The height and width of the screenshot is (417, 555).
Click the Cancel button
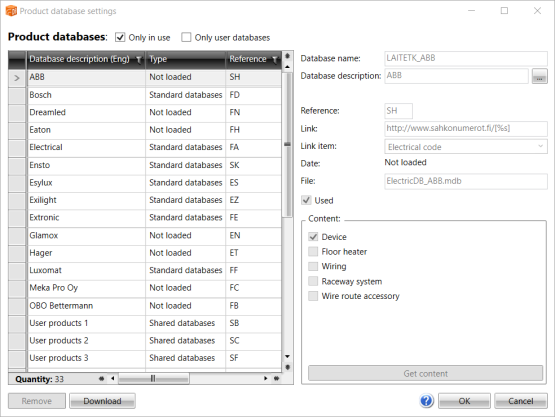[521, 401]
